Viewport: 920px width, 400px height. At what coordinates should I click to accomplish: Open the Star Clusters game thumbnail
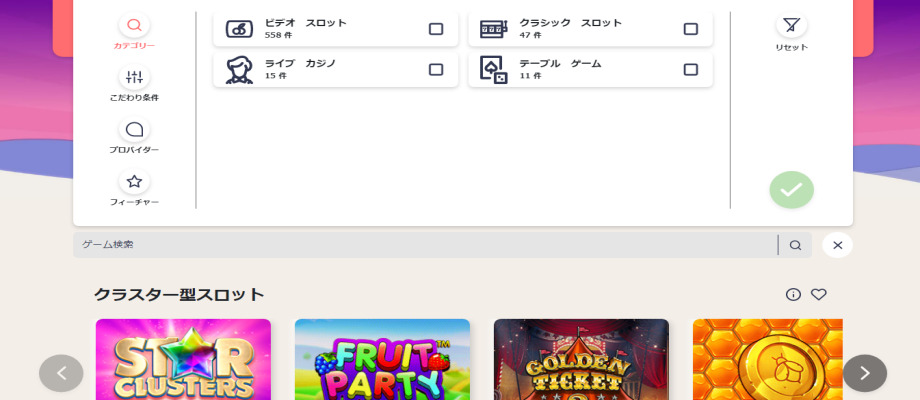[183, 360]
